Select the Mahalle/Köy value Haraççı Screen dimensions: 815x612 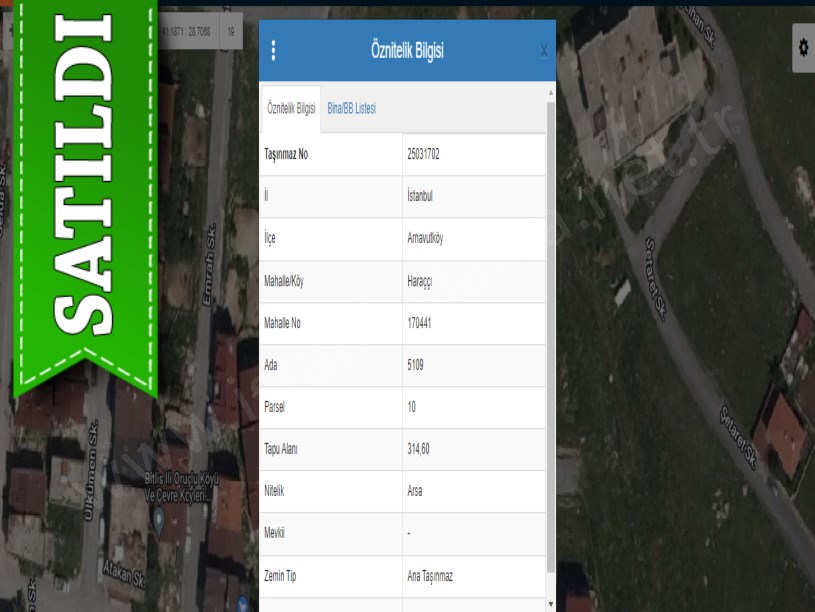coord(420,281)
